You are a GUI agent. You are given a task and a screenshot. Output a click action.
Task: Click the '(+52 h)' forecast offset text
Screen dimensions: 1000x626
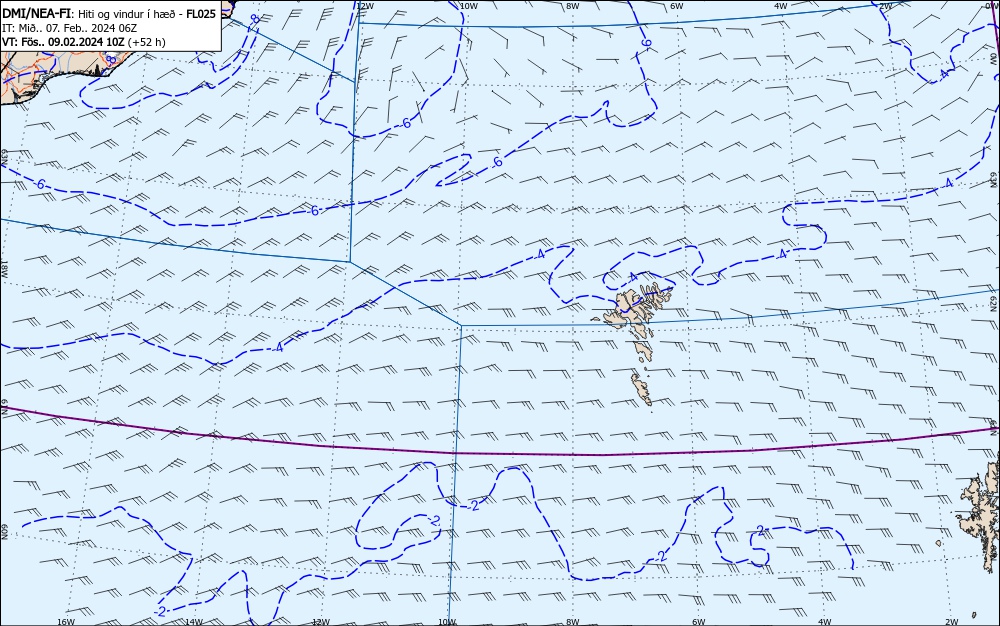[x=146, y=42]
